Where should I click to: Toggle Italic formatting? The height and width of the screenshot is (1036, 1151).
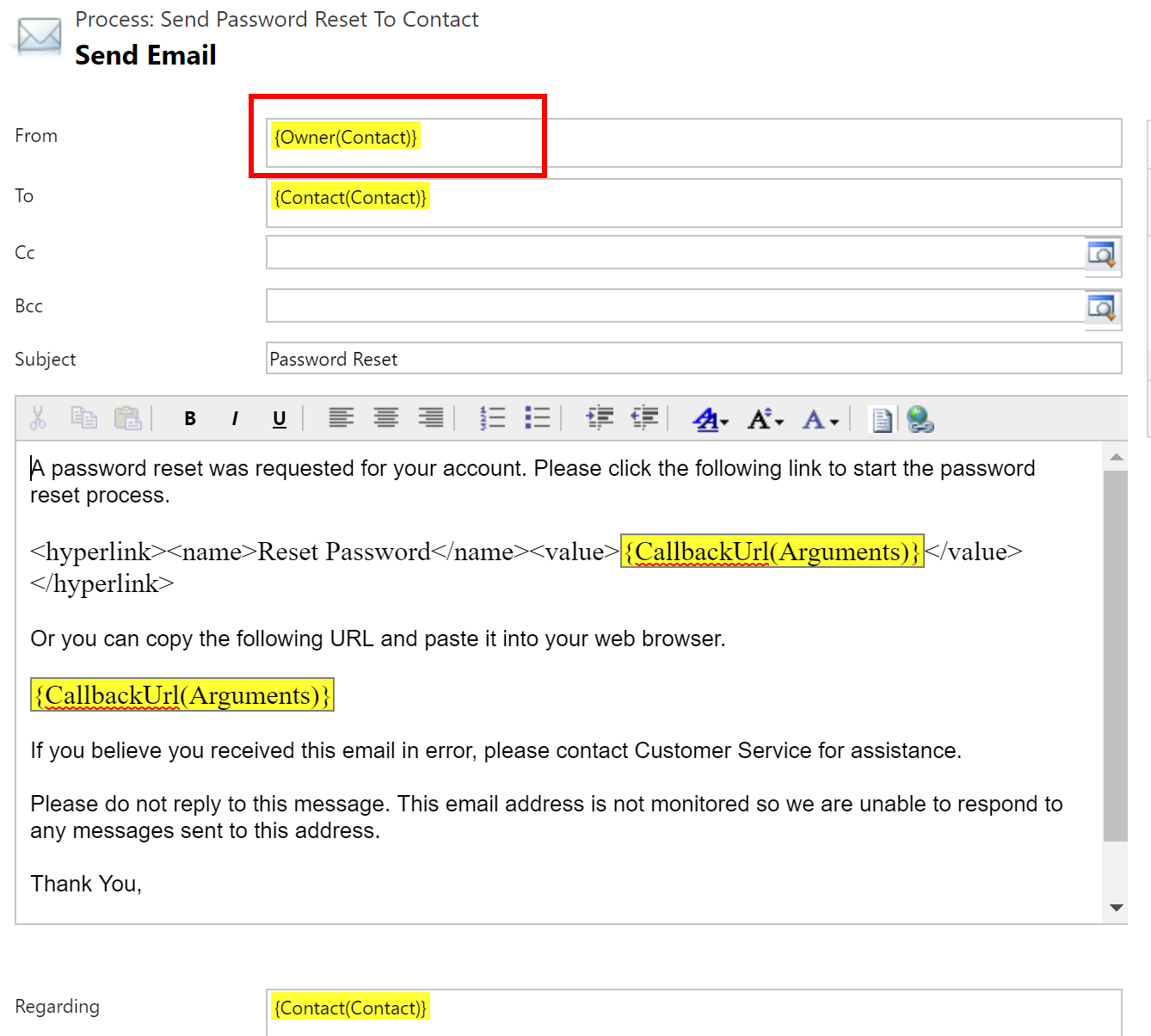235,419
